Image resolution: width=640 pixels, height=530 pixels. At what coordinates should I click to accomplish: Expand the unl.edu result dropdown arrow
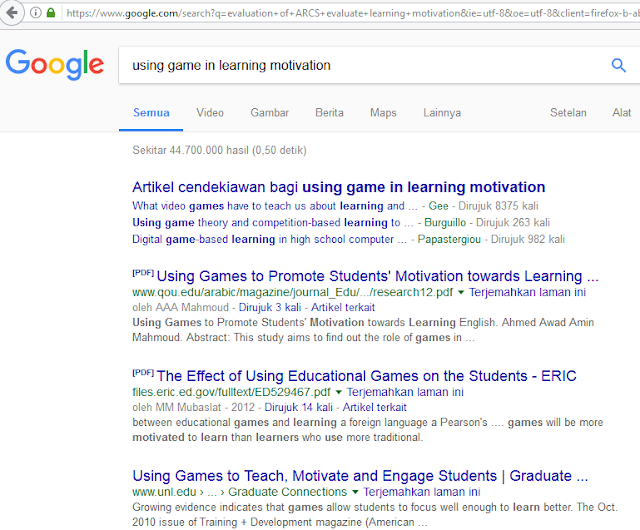click(355, 492)
